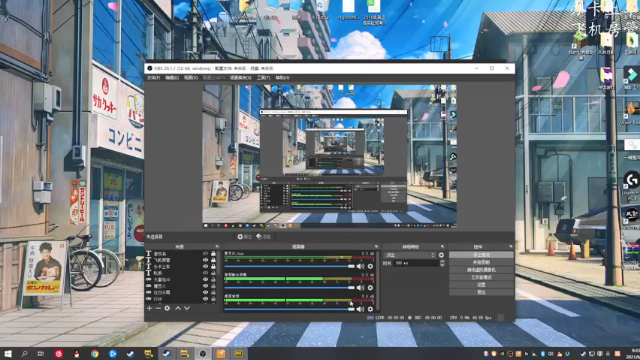Viewport: 640px width, 360px height.
Task: Move selected source up with the arrow
Action: pyautogui.click(x=178, y=308)
